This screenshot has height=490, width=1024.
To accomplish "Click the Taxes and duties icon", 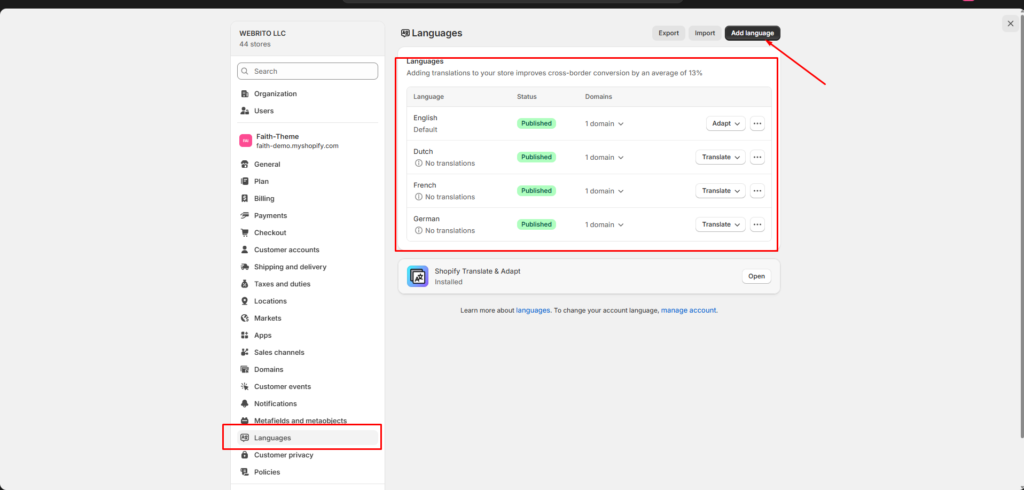I will pyautogui.click(x=245, y=284).
